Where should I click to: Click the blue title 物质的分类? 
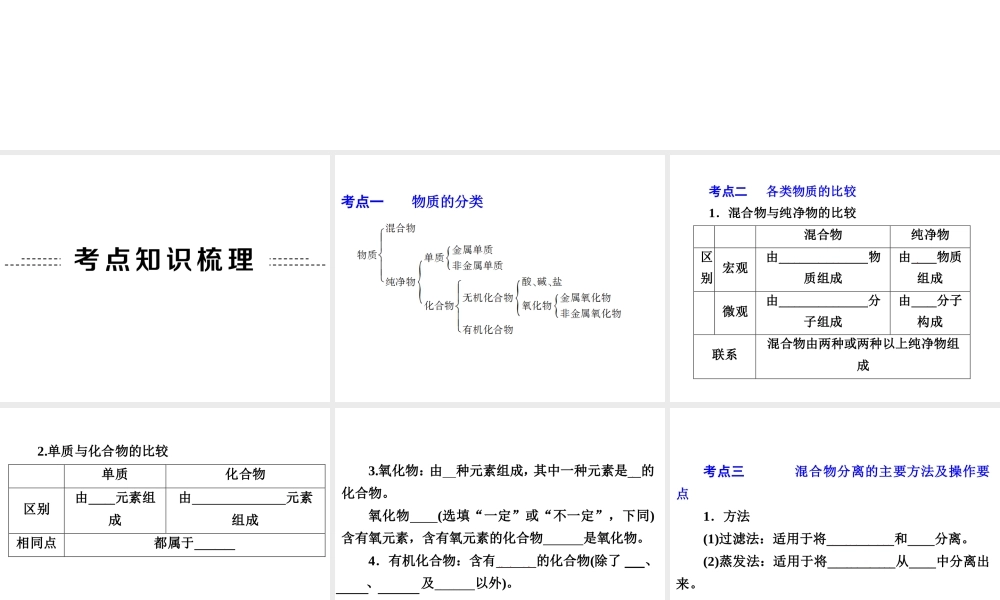447,202
